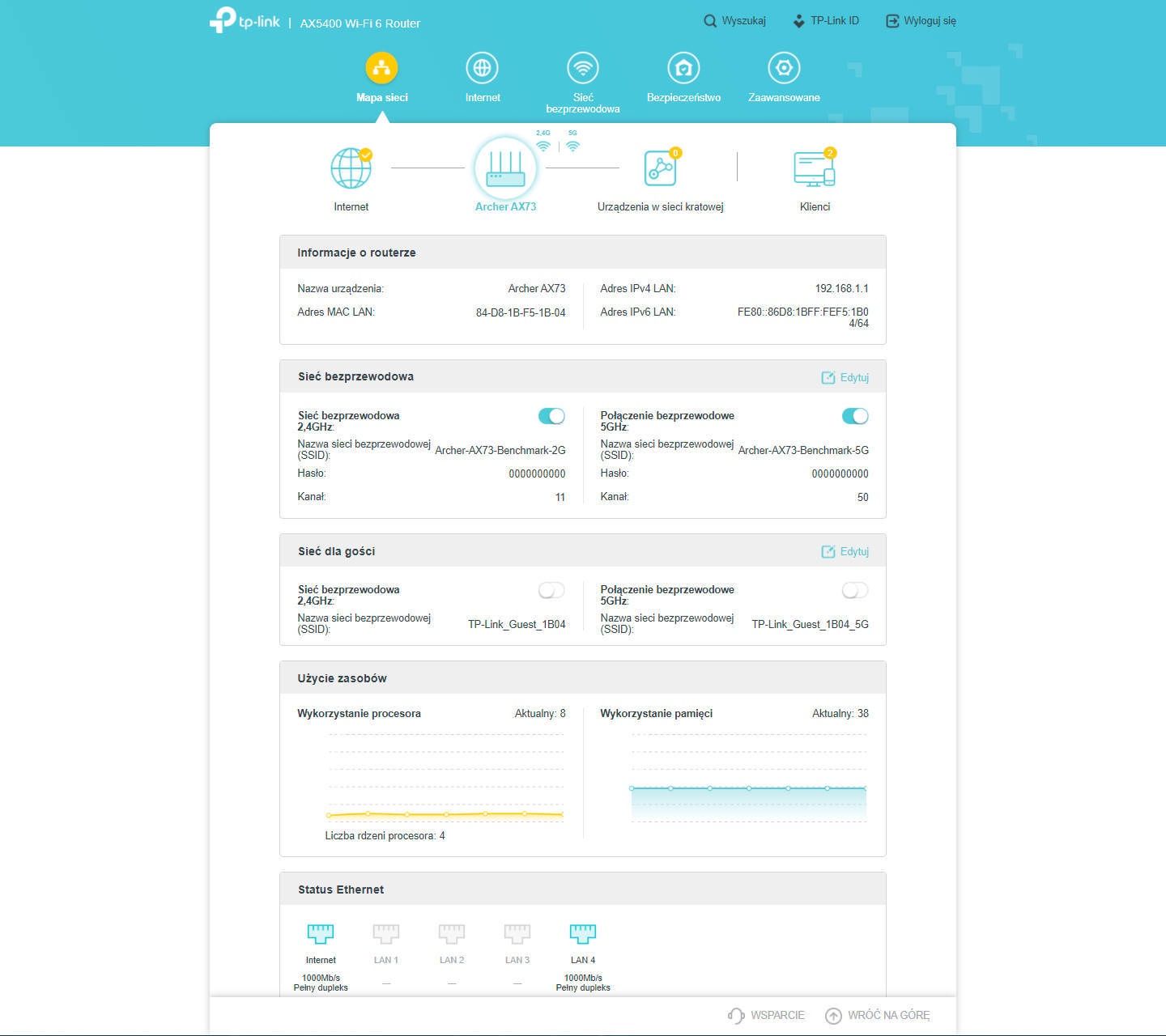Enable the guest 2,4GHz network toggle

click(x=551, y=591)
